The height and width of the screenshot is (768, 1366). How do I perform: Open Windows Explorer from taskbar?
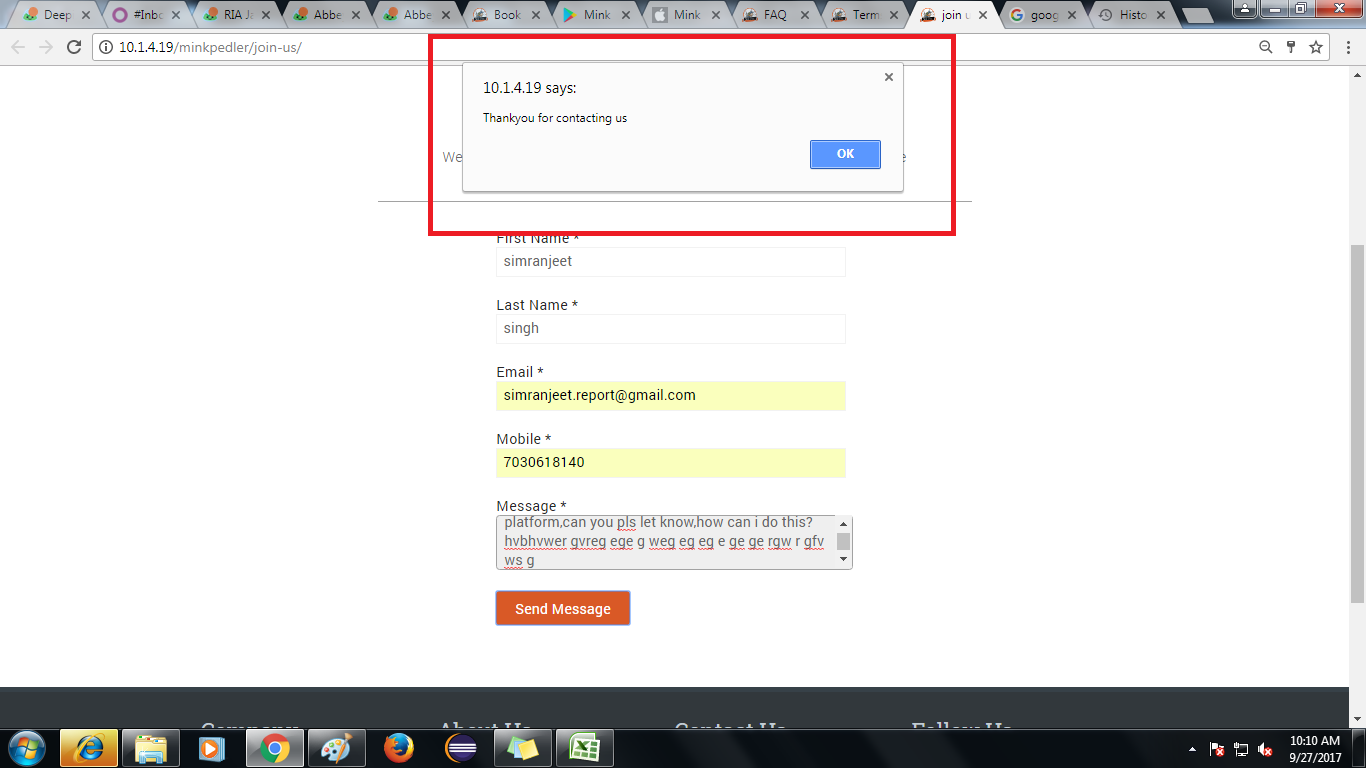coord(150,748)
